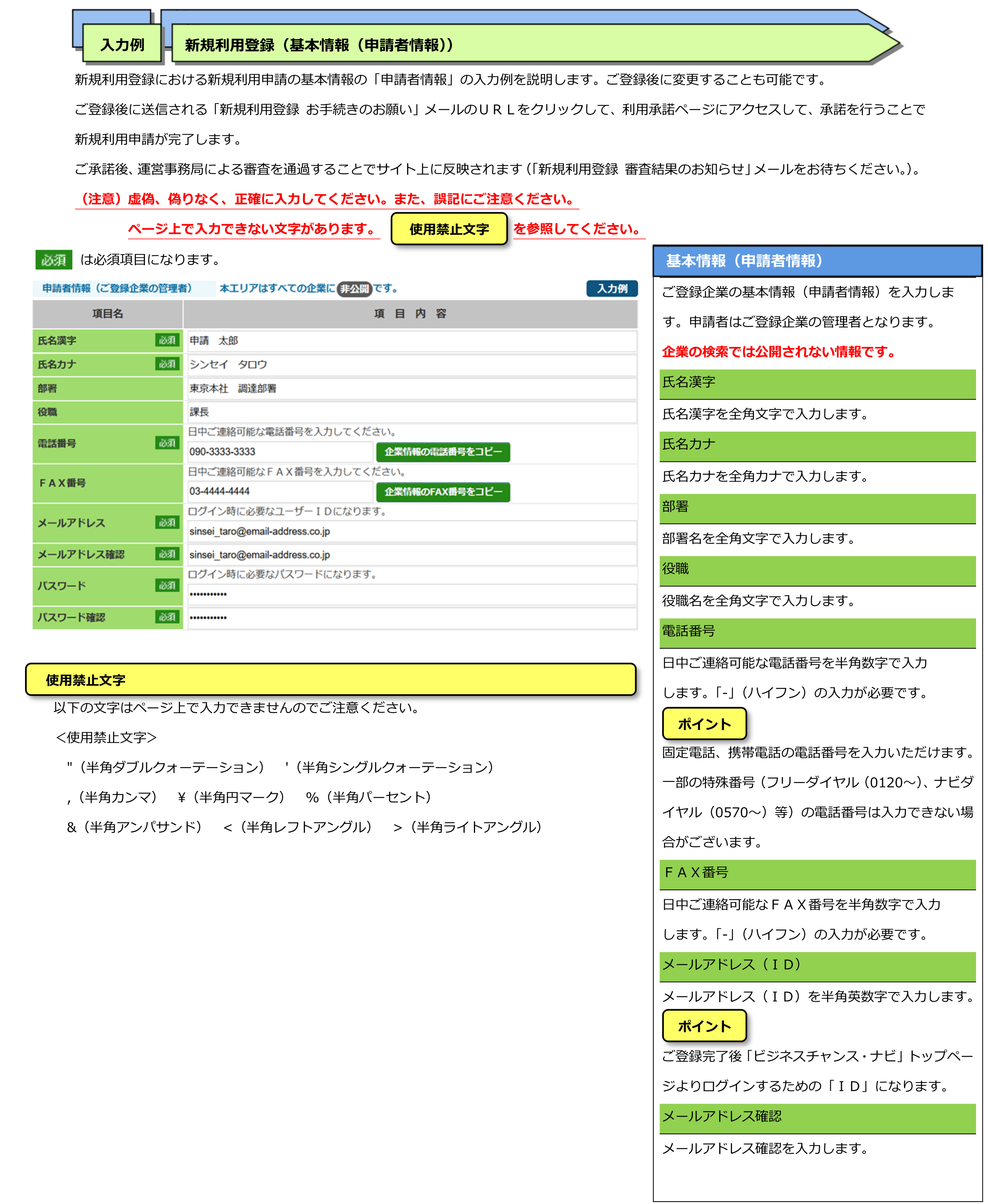
Task: Click the メールアドレス input field
Action: point(411,532)
